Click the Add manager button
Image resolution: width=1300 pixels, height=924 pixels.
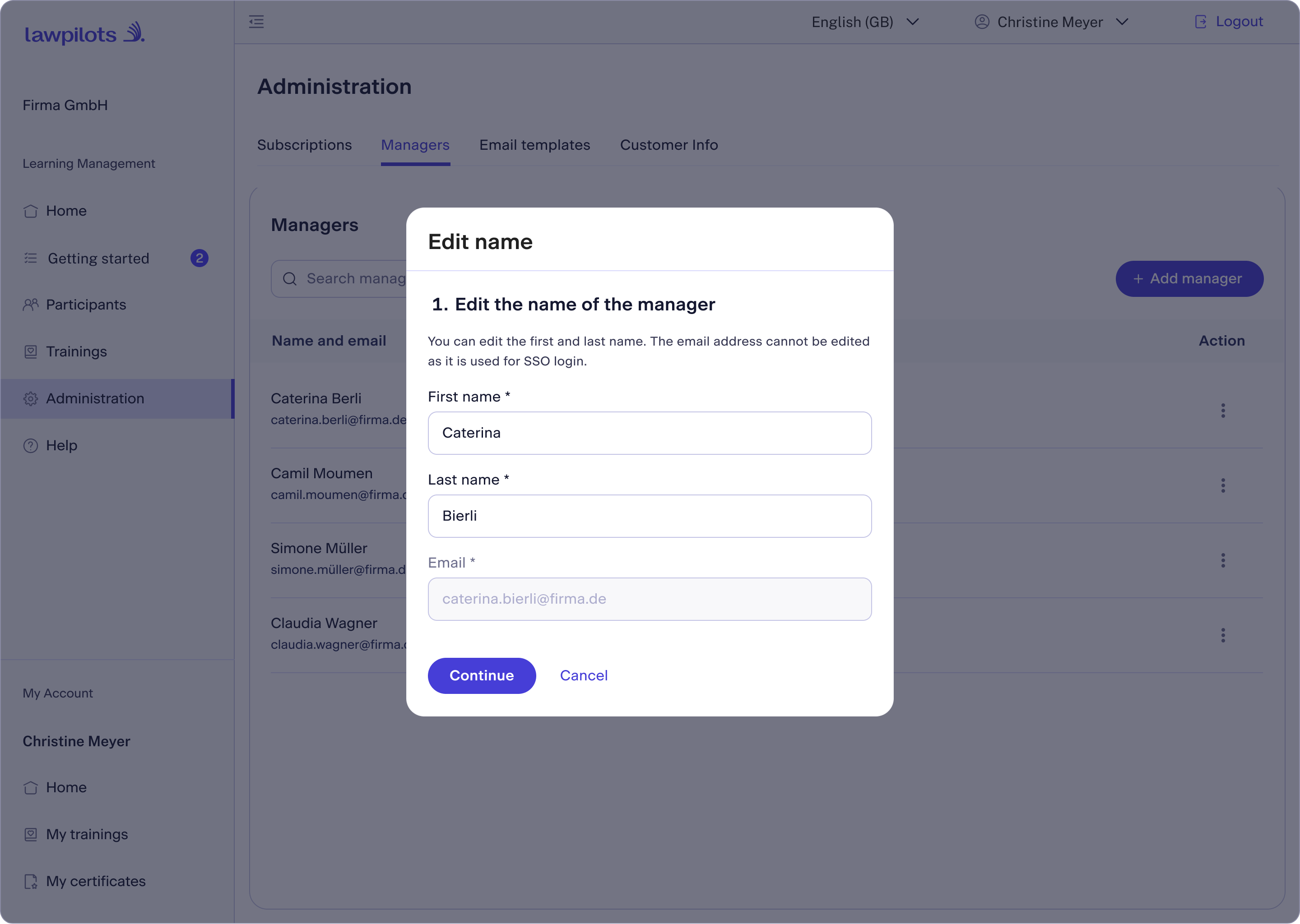click(x=1189, y=279)
